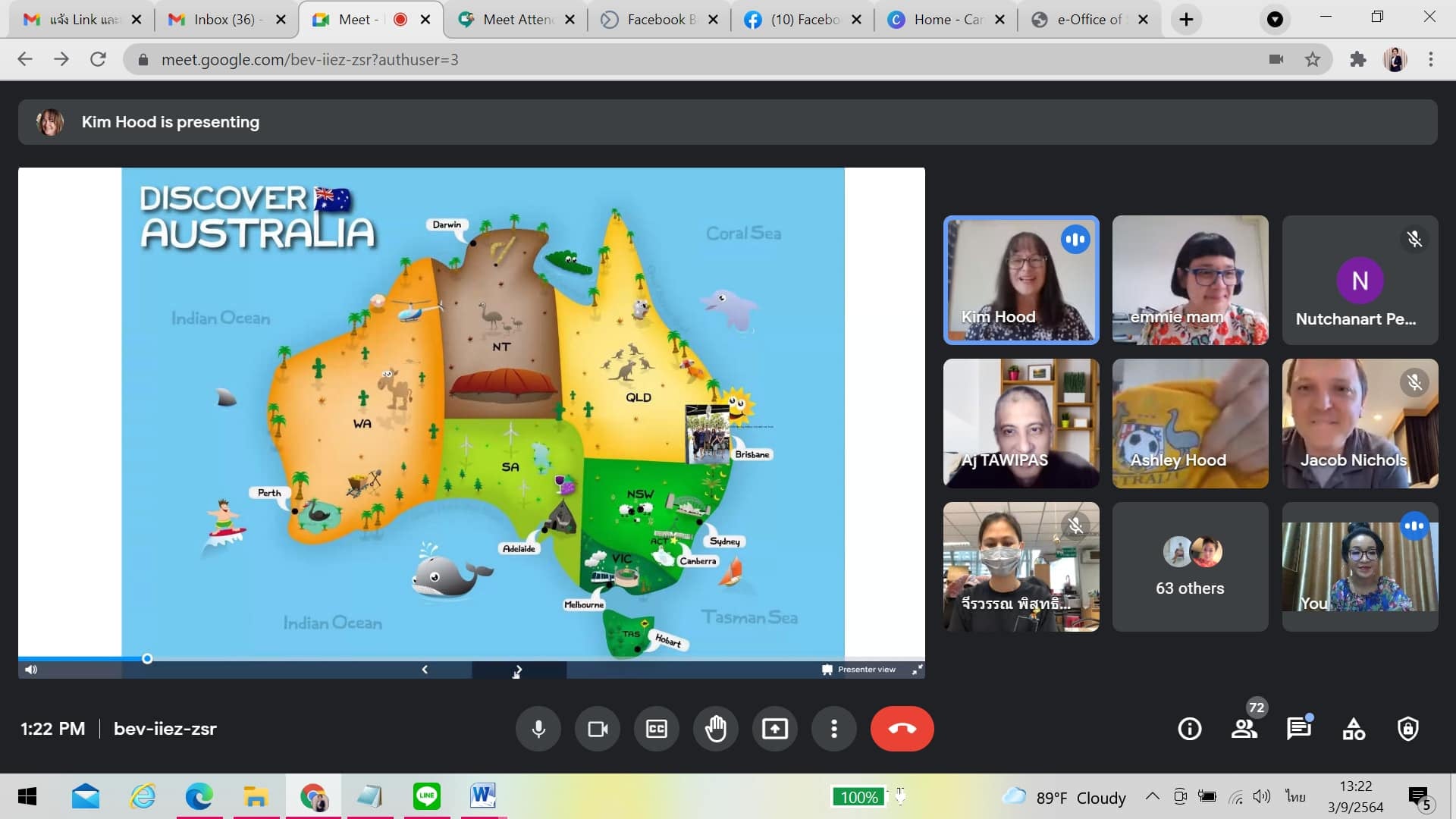The image size is (1456, 819).
Task: Toggle the microphone mute button
Action: (x=538, y=729)
